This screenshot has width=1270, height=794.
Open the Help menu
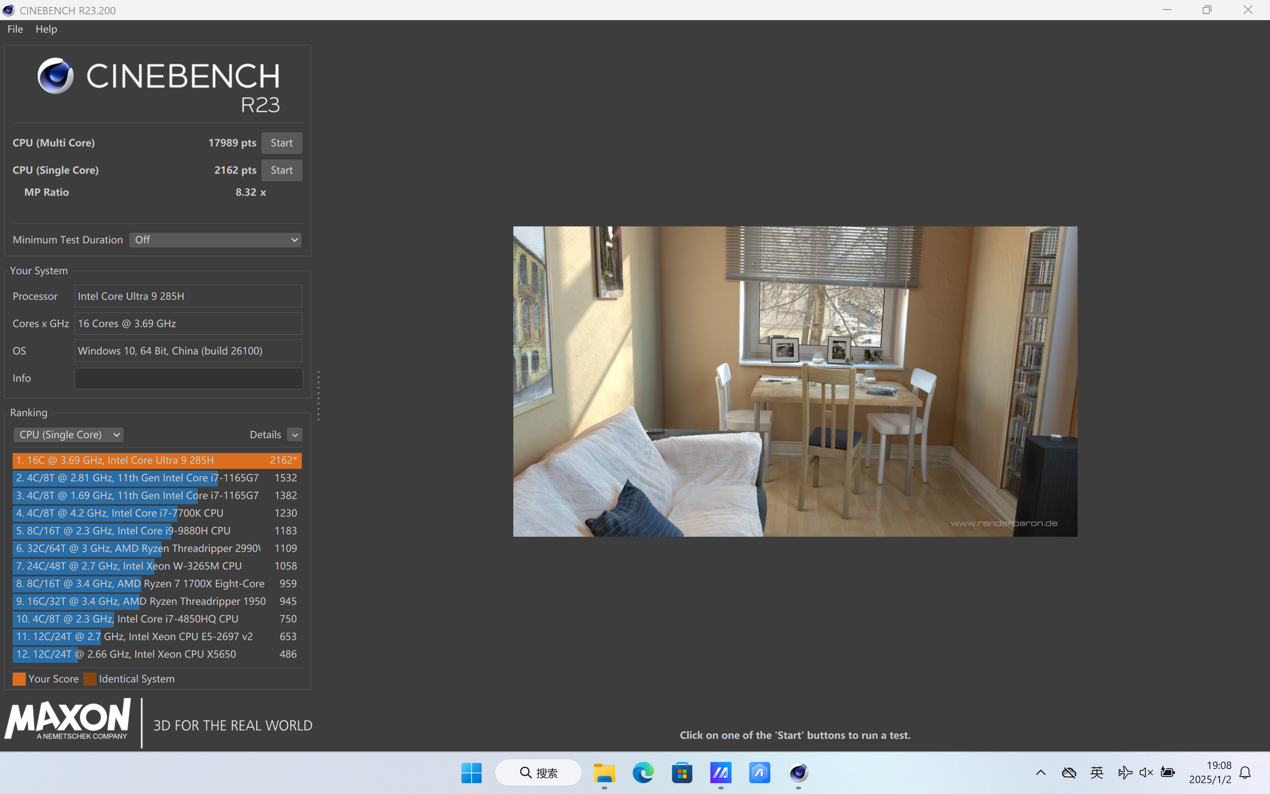point(46,29)
